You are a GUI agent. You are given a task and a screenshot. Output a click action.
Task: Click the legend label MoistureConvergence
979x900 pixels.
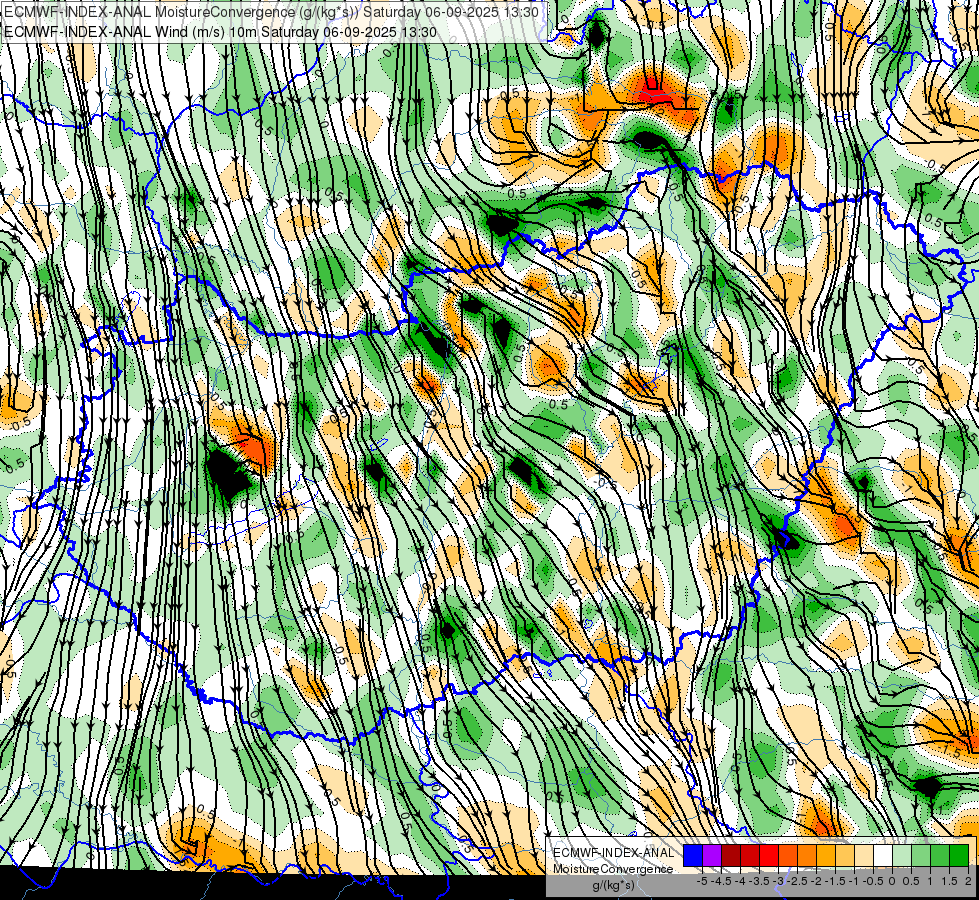(x=613, y=869)
